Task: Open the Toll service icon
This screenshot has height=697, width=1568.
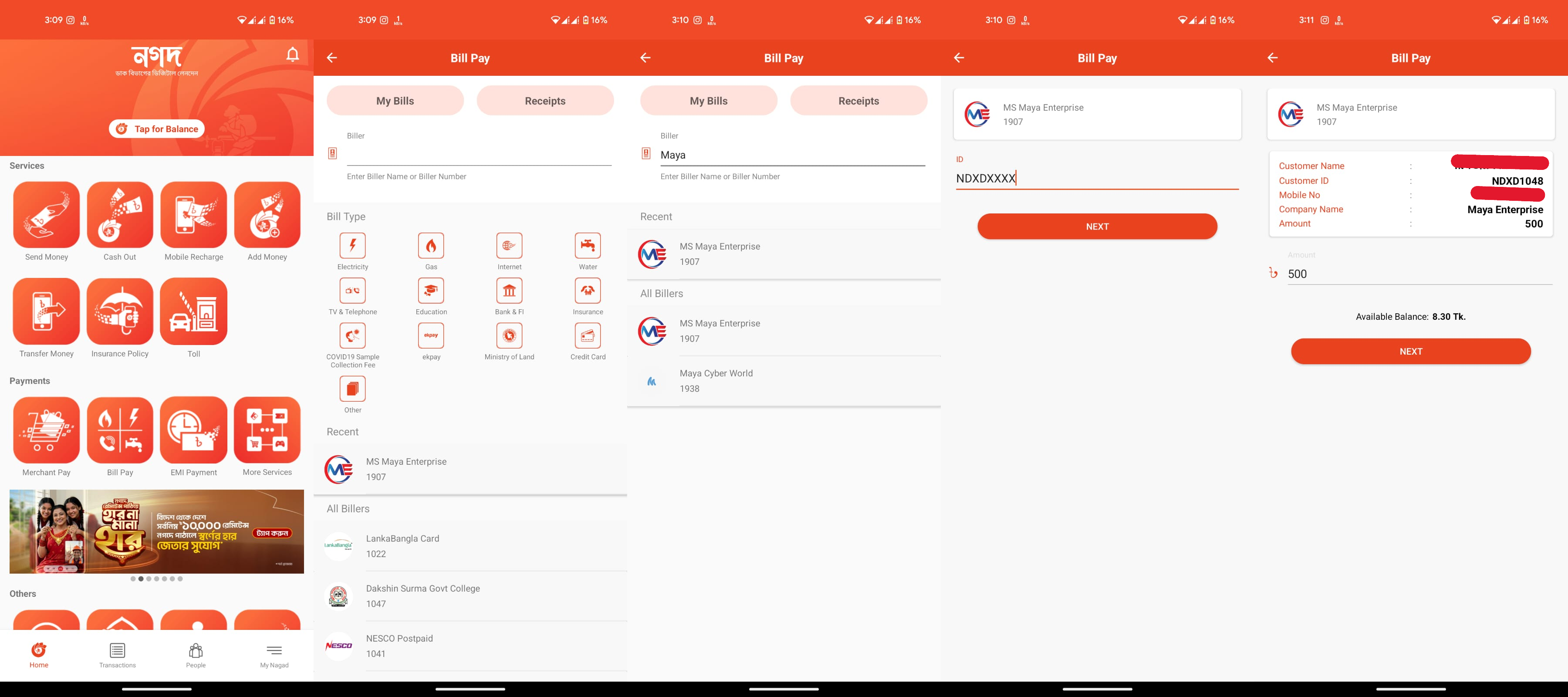Action: [x=193, y=311]
